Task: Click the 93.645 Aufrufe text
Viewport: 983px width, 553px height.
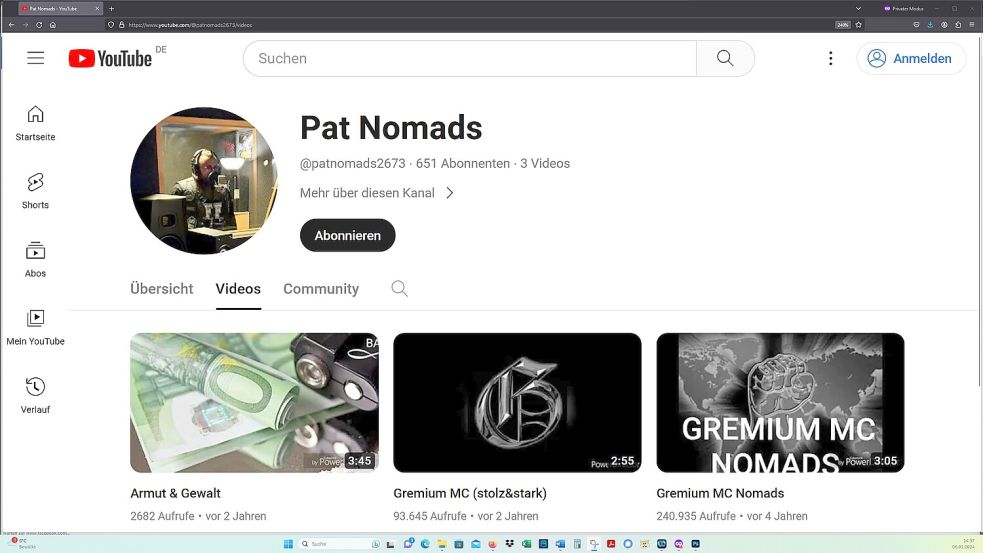Action: tap(429, 516)
